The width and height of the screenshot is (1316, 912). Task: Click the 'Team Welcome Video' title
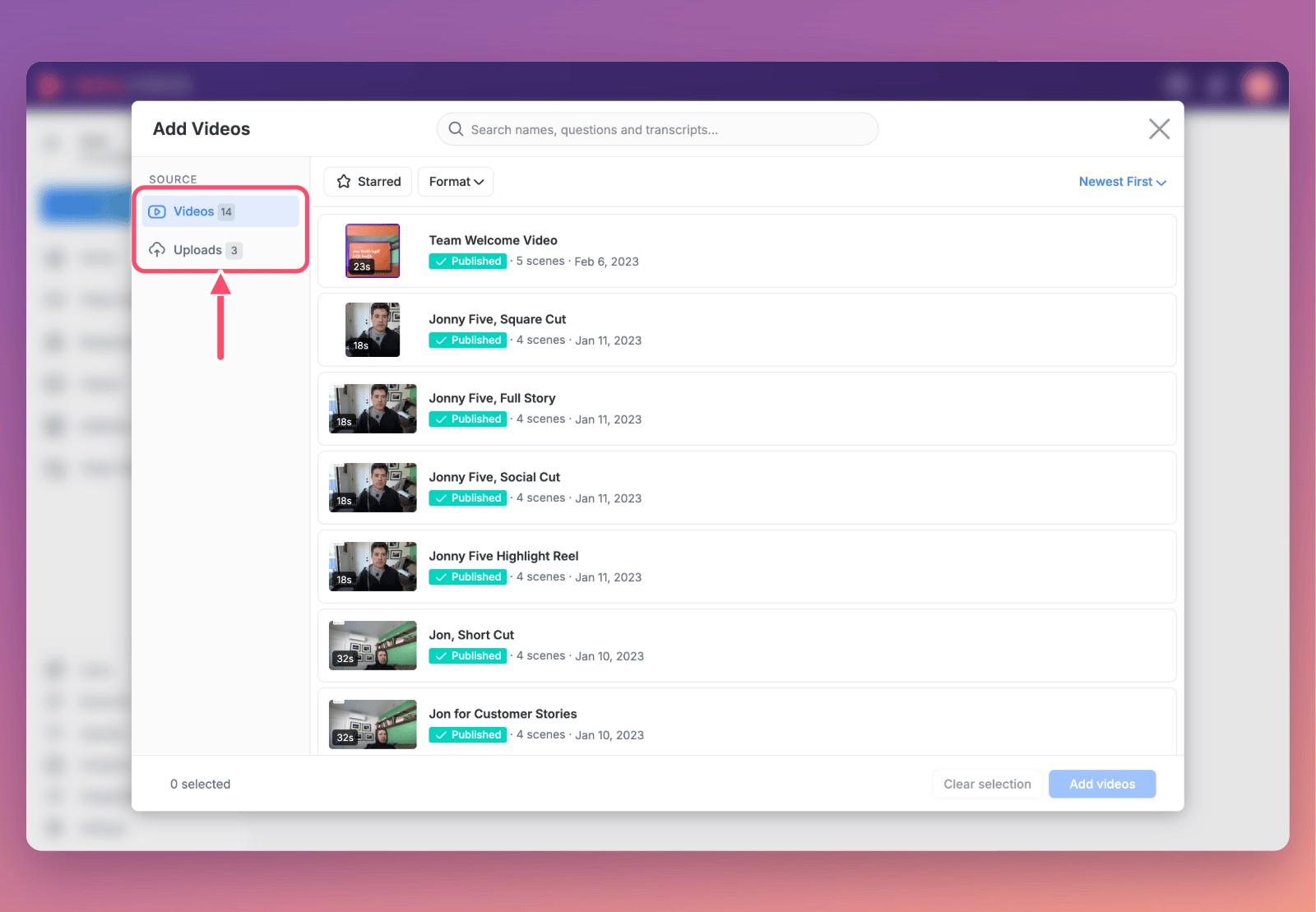click(493, 240)
